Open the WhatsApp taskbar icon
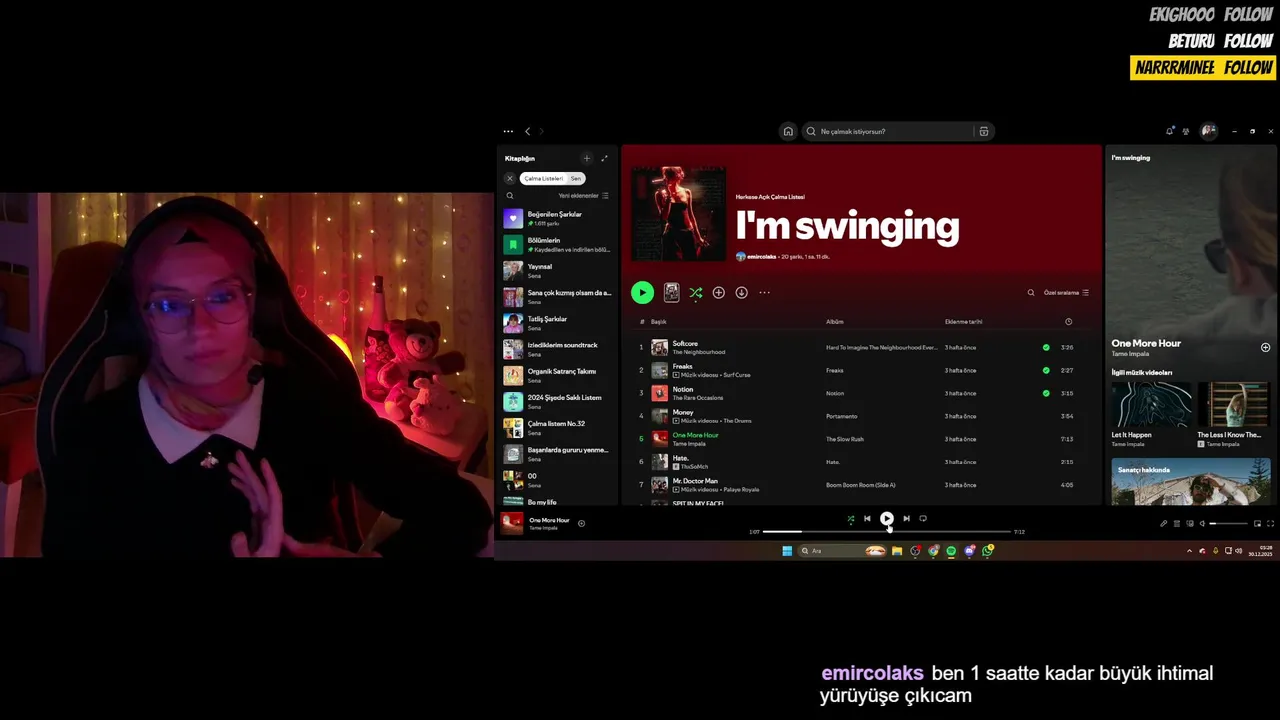The image size is (1280, 720). tap(987, 551)
